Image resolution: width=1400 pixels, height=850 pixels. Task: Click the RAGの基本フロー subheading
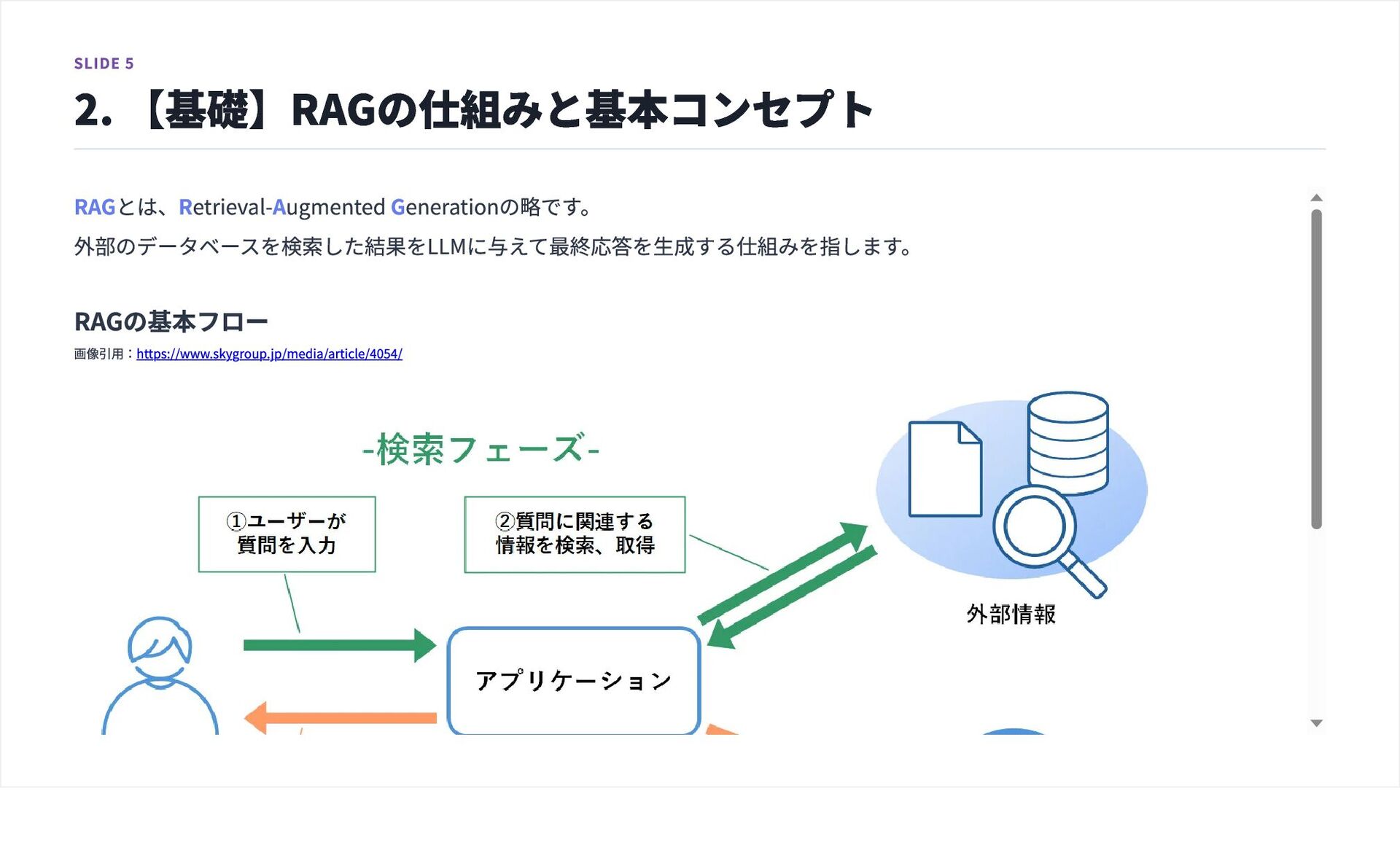tap(171, 321)
